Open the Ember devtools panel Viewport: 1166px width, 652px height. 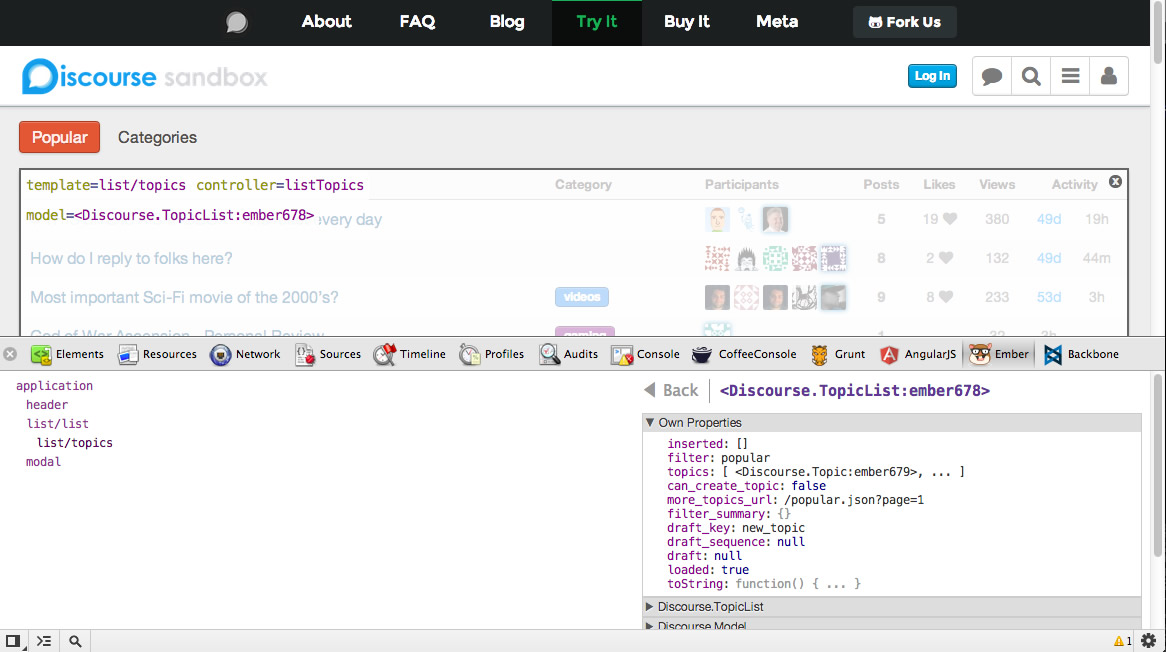pyautogui.click(x=999, y=354)
